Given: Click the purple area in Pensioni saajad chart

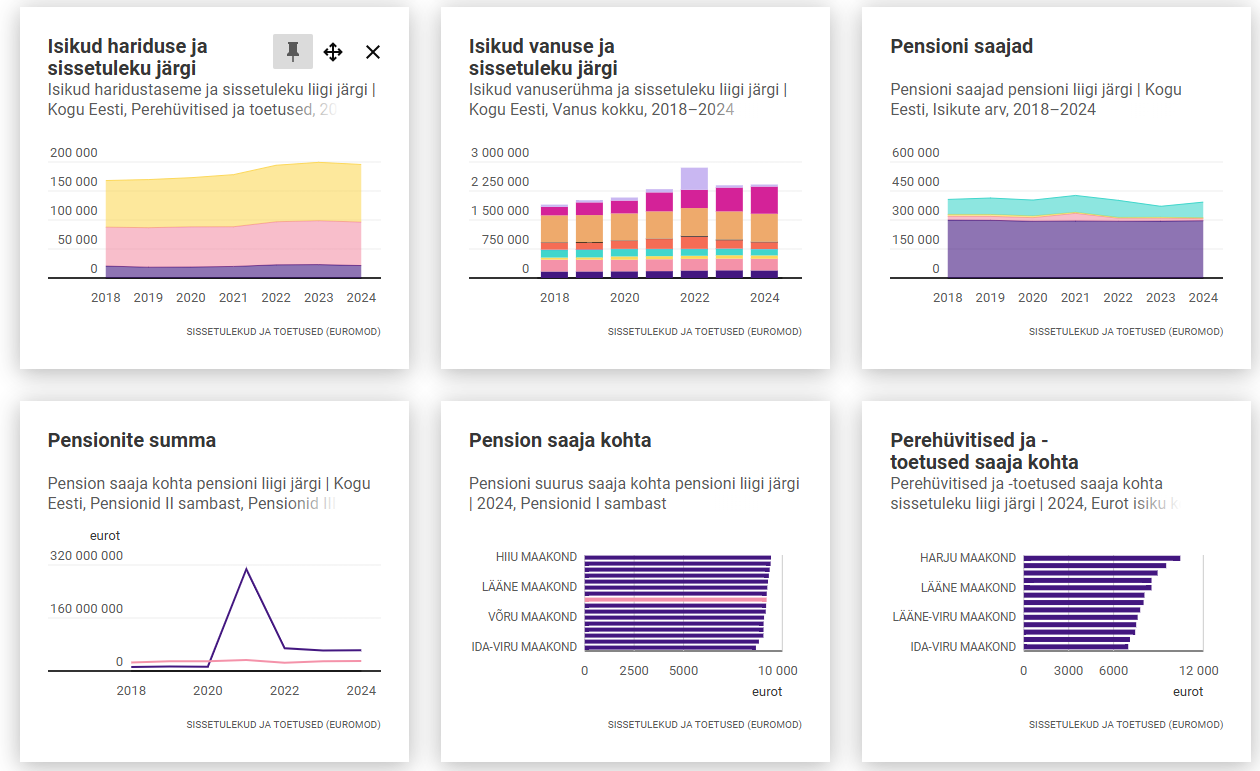Looking at the screenshot, I should point(1075,248).
